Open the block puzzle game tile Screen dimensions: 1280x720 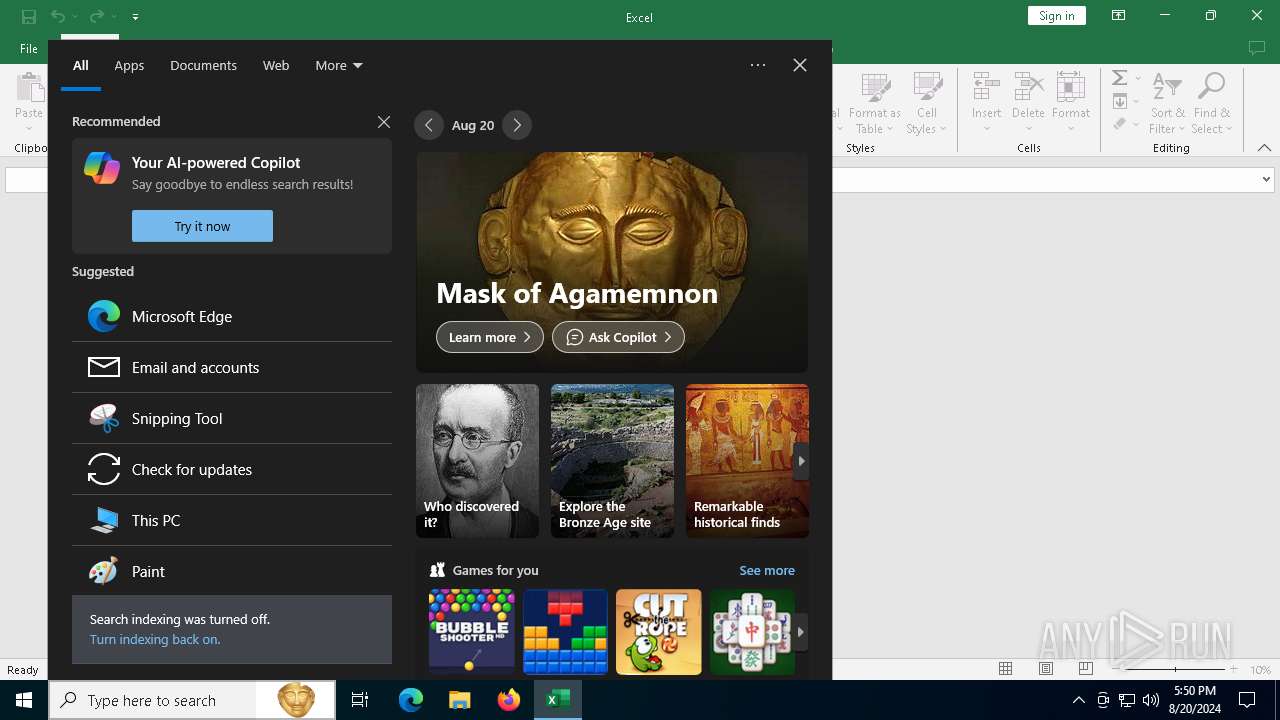pos(565,632)
